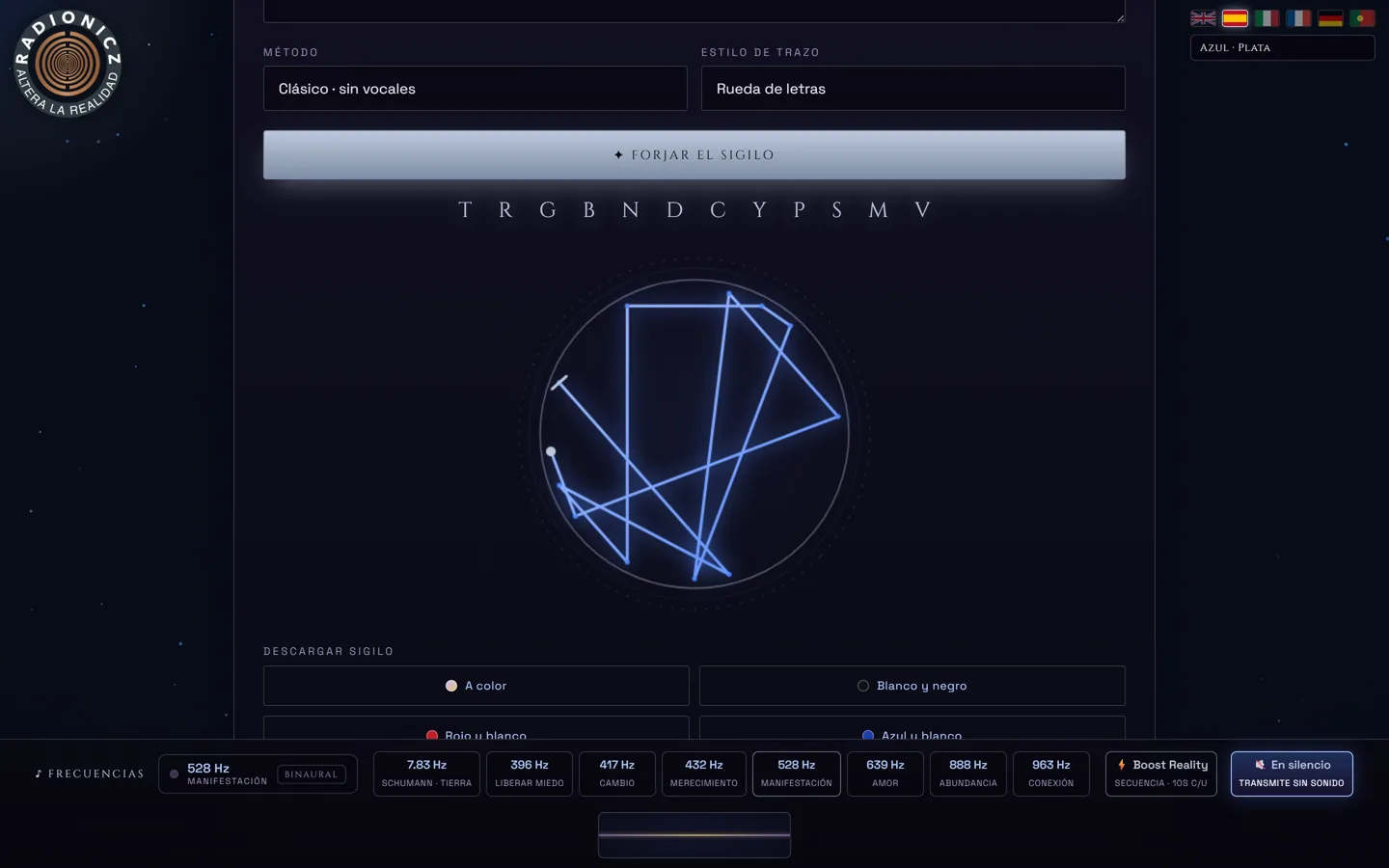Click the generated sigil drawing

pyautogui.click(x=694, y=433)
